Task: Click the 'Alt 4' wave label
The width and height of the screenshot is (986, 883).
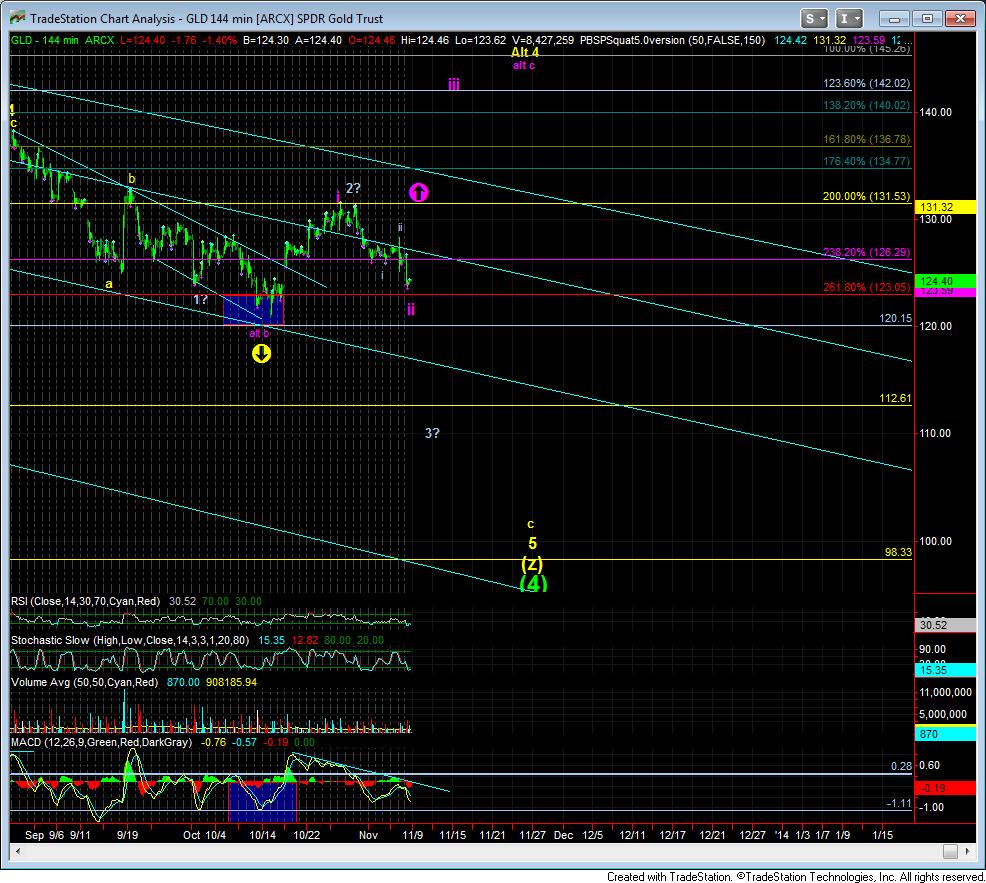Action: point(525,52)
